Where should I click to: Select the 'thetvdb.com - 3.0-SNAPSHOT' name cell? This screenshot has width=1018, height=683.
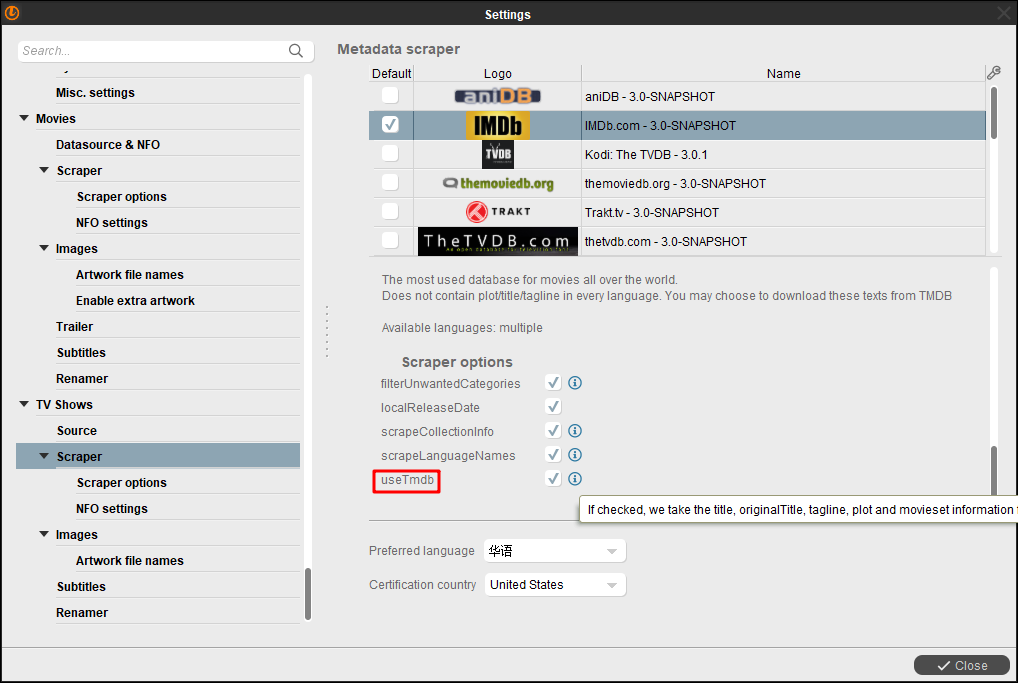coord(784,242)
